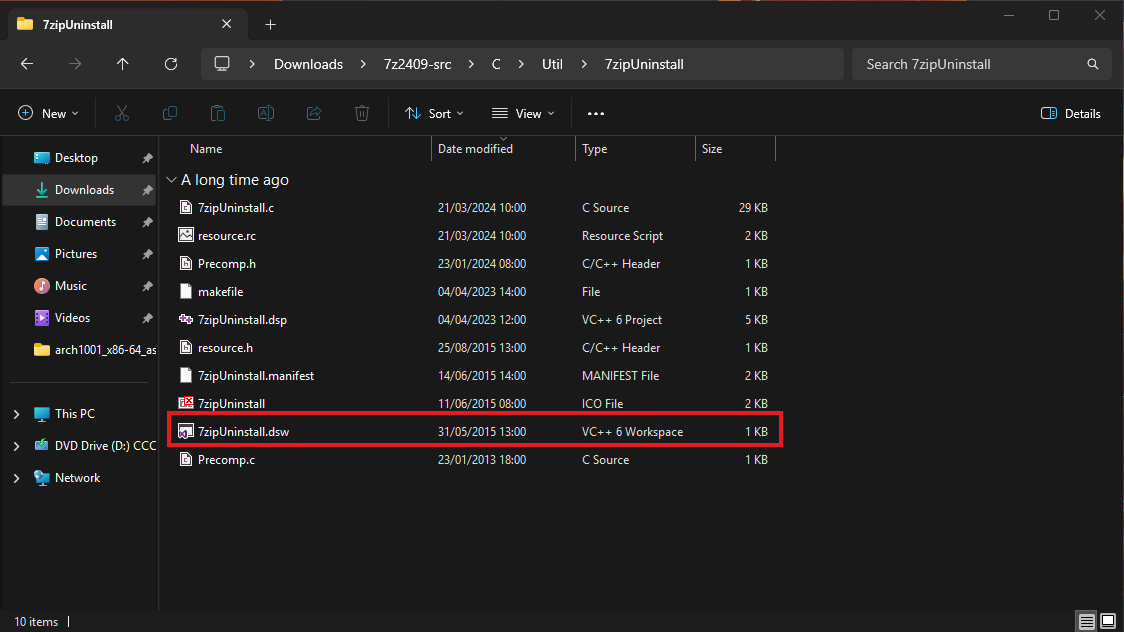This screenshot has width=1124, height=632.
Task: Expand This PC in the sidebar
Action: (x=16, y=413)
